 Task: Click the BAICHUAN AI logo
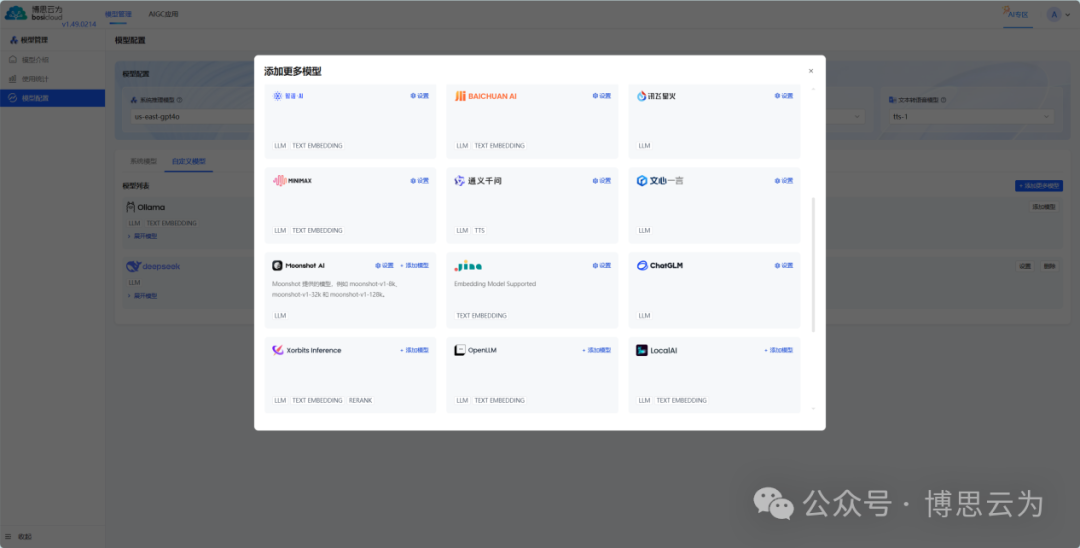point(486,96)
